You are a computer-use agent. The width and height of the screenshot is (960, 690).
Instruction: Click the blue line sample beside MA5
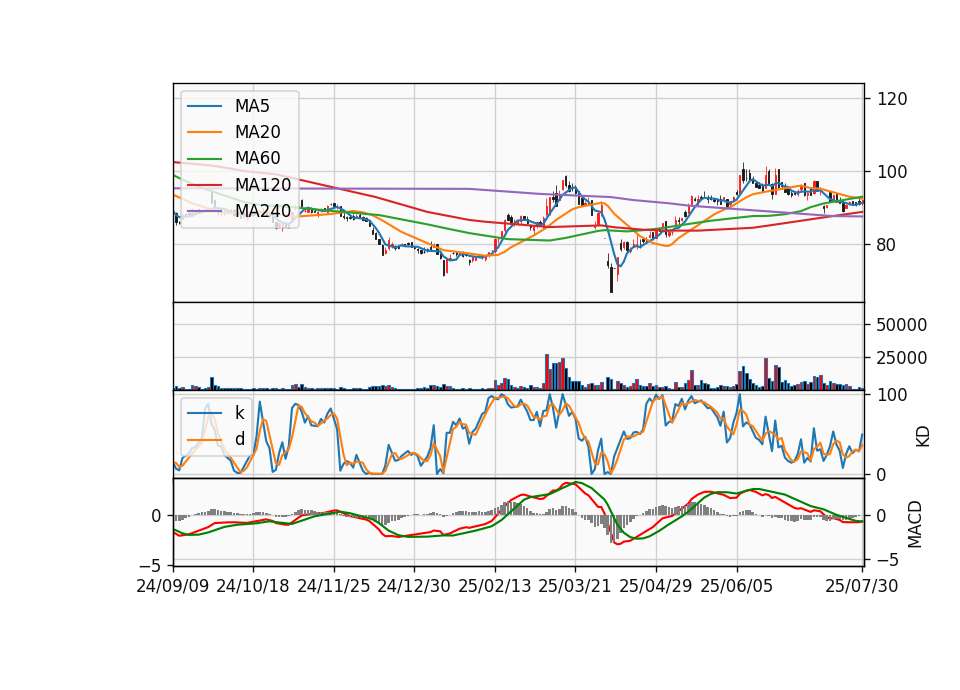pyautogui.click(x=204, y=107)
